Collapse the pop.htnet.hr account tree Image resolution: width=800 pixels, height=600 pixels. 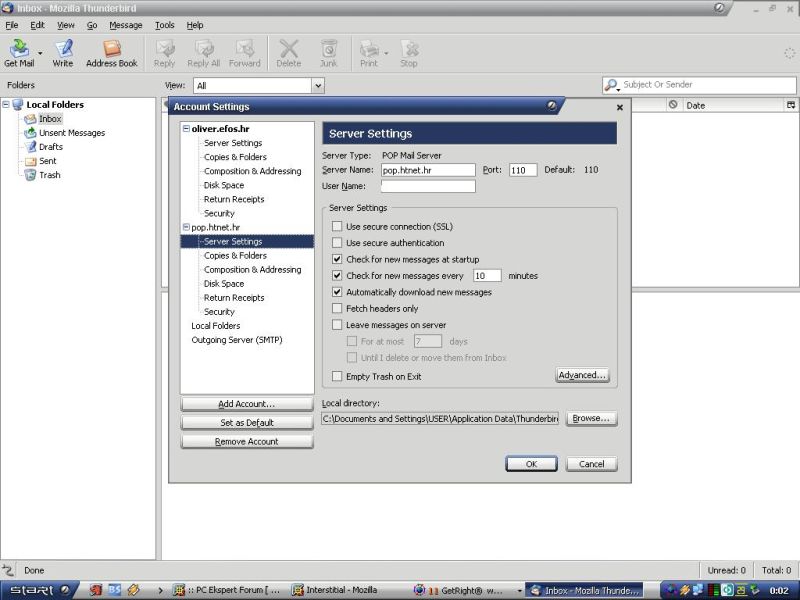point(186,228)
